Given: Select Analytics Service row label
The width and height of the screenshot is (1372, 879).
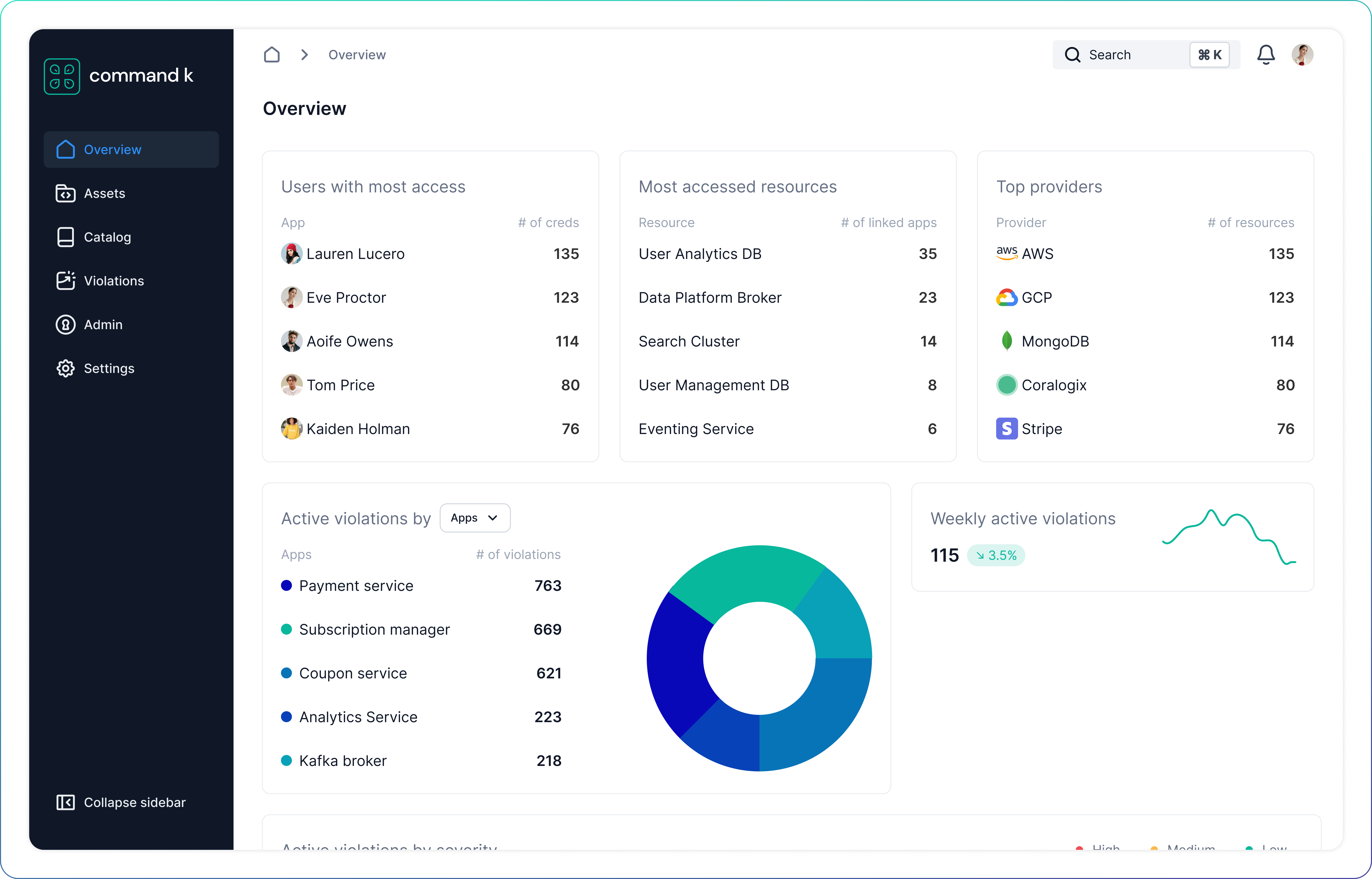Looking at the screenshot, I should 358,717.
